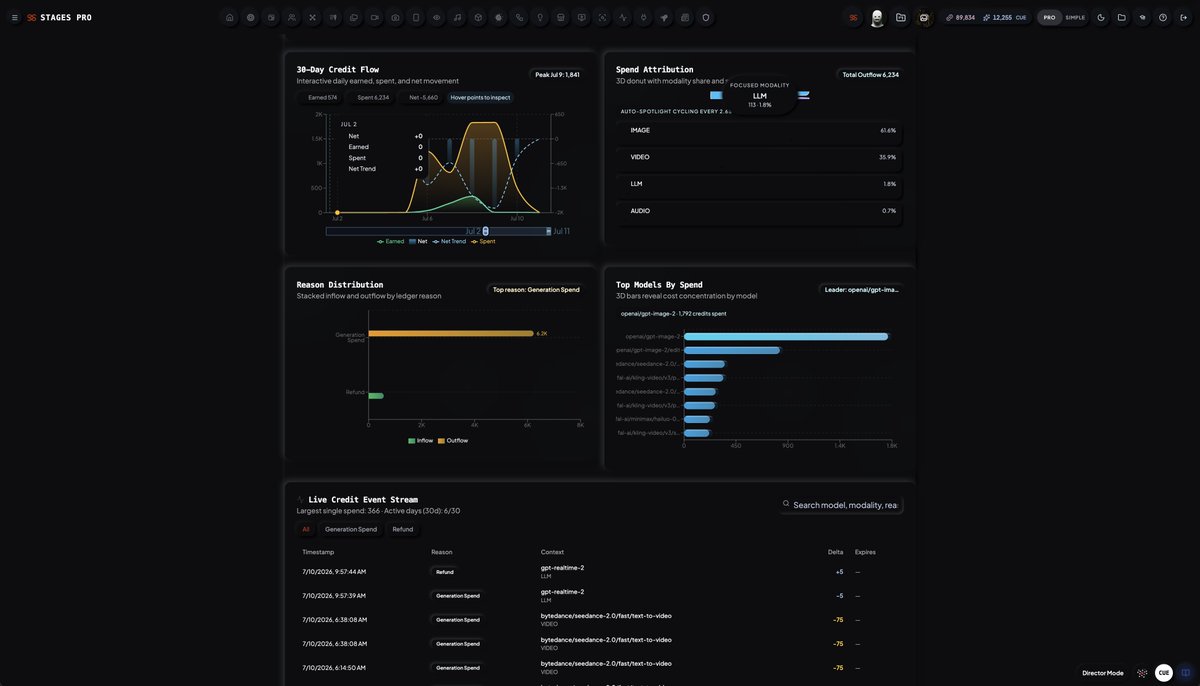Select the 3D cube icon in toolbar
This screenshot has height=686, width=1200.
tap(478, 17)
